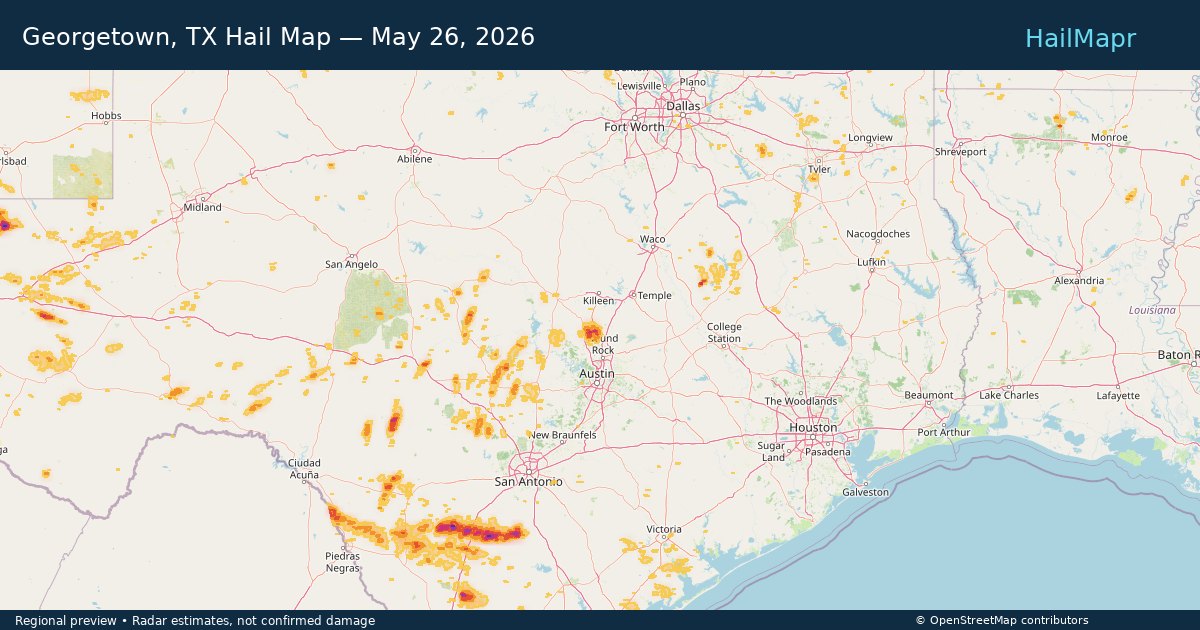Click the Temple label
Screen dimensions: 1200x630
655,296
